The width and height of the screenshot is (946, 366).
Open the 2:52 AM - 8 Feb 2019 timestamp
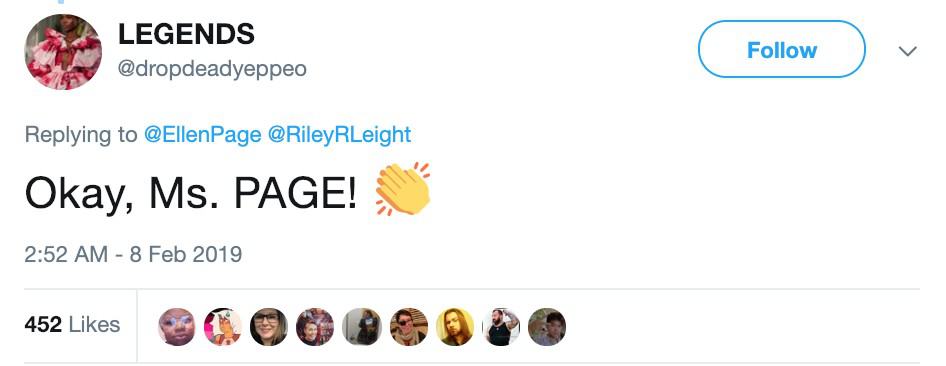click(x=133, y=254)
